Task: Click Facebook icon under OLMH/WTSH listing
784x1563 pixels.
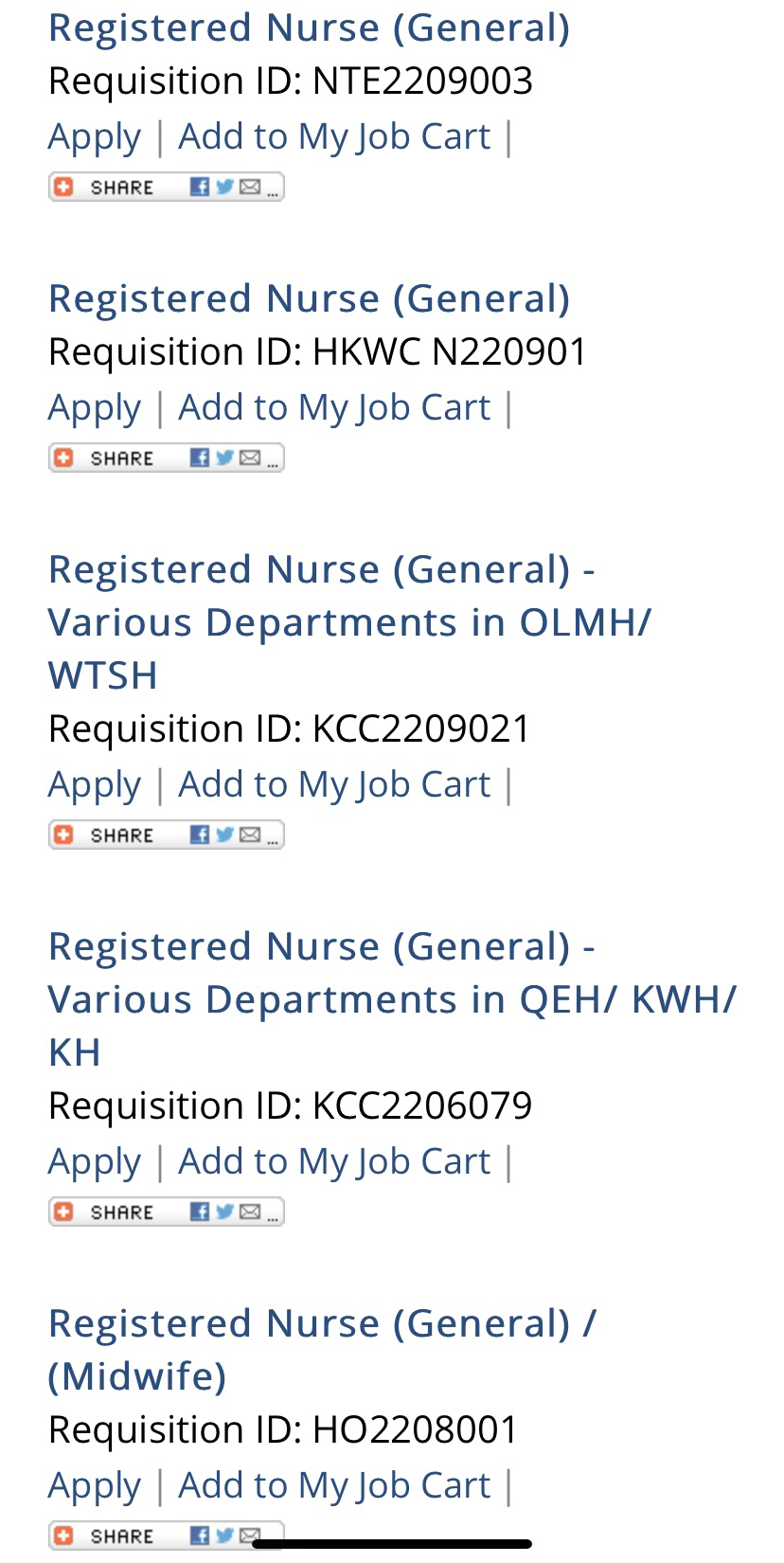Action: [200, 835]
